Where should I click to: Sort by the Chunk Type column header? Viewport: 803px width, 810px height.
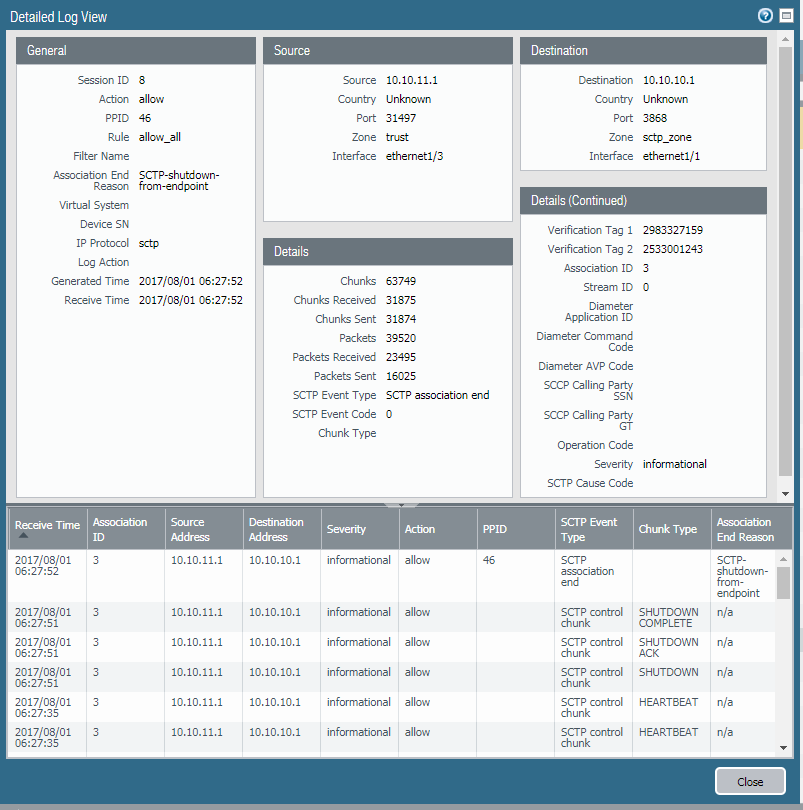[667, 529]
